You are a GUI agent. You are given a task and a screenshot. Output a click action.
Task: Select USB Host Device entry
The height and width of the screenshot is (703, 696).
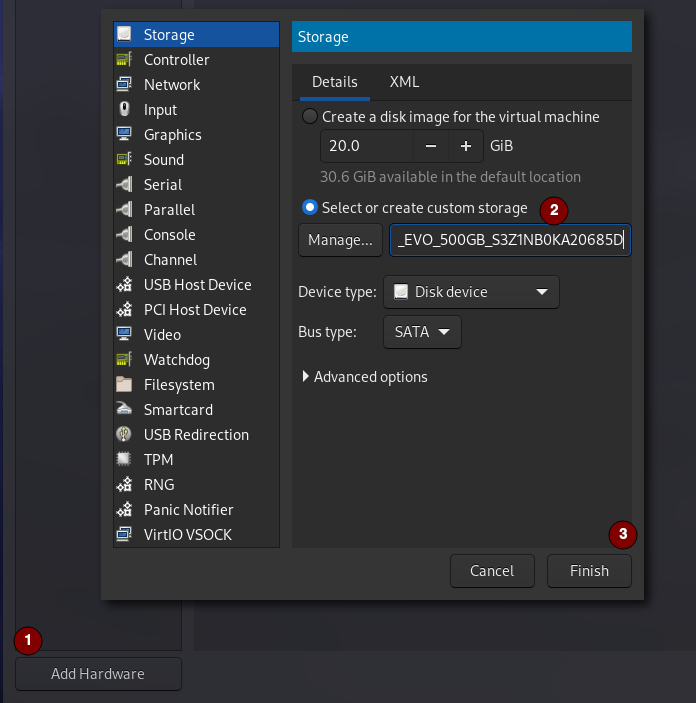click(196, 285)
